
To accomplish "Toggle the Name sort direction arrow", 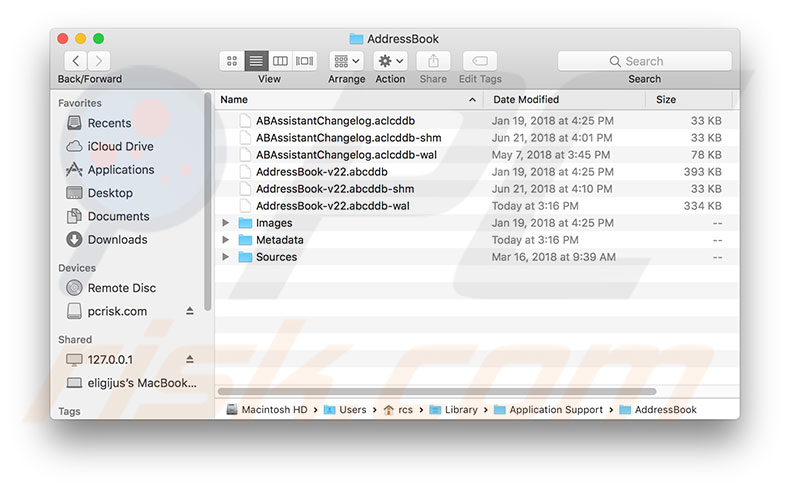I will pos(472,100).
